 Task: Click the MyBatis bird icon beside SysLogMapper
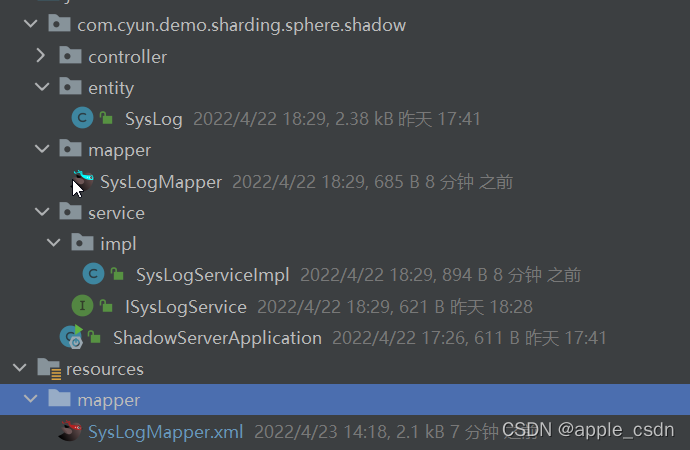click(83, 181)
